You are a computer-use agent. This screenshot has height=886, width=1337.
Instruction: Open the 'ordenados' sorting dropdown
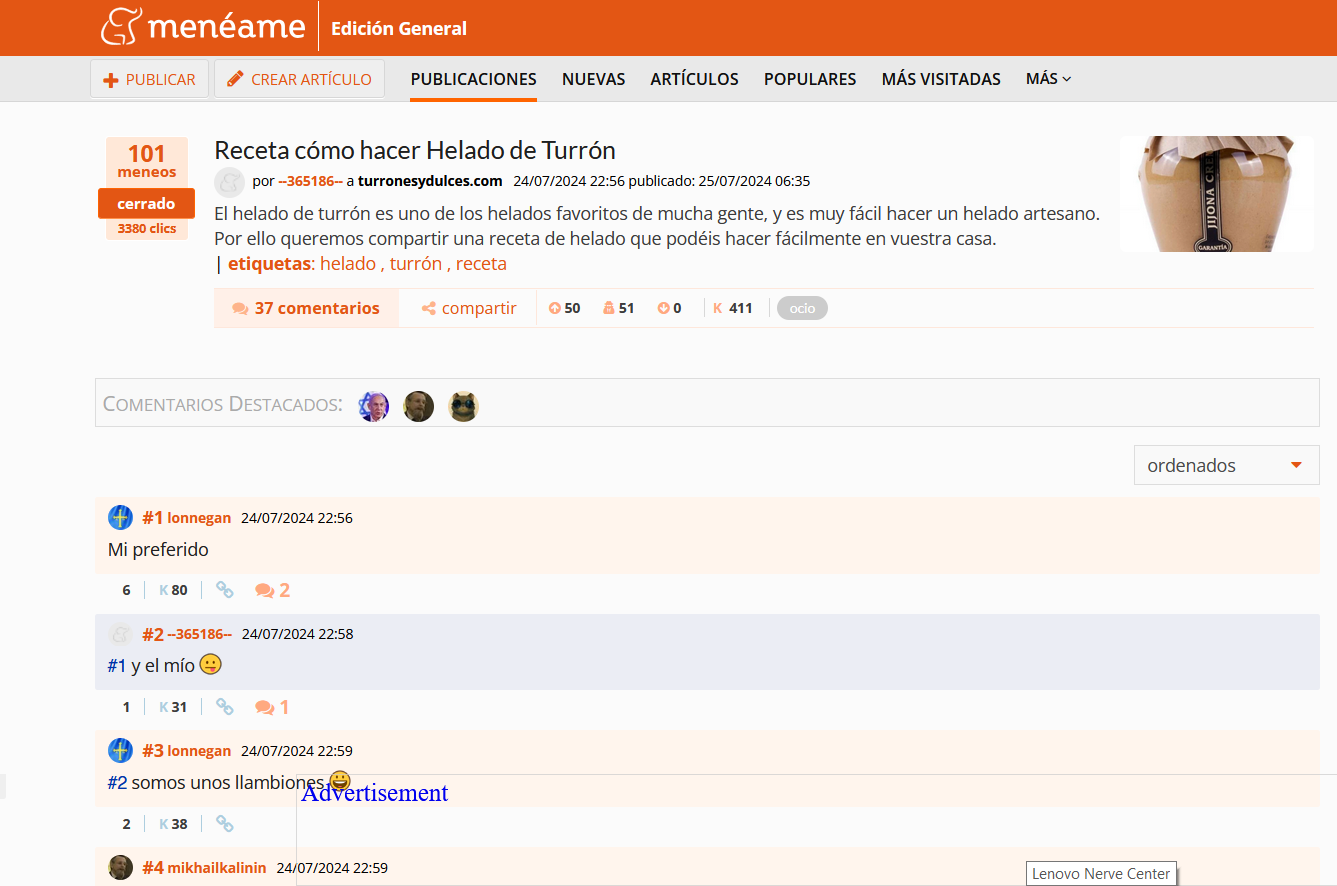click(x=1226, y=465)
